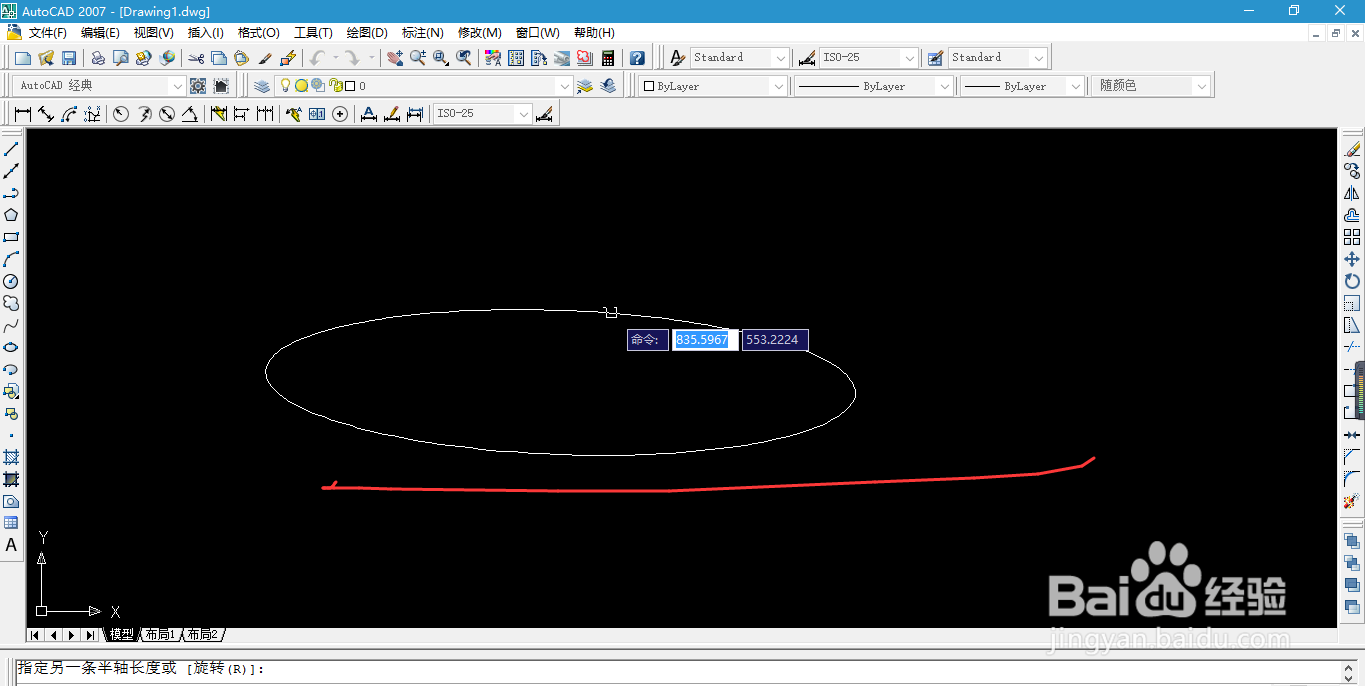
Task: Select the Move modify tool
Action: tap(1352, 259)
